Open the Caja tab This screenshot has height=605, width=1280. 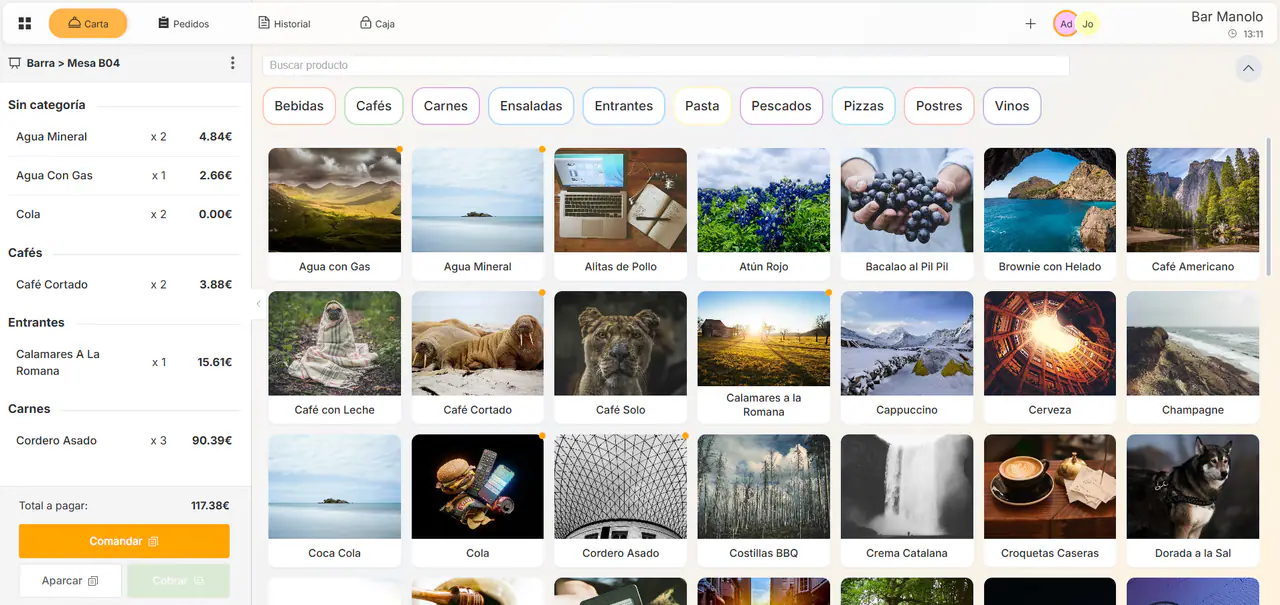(378, 23)
